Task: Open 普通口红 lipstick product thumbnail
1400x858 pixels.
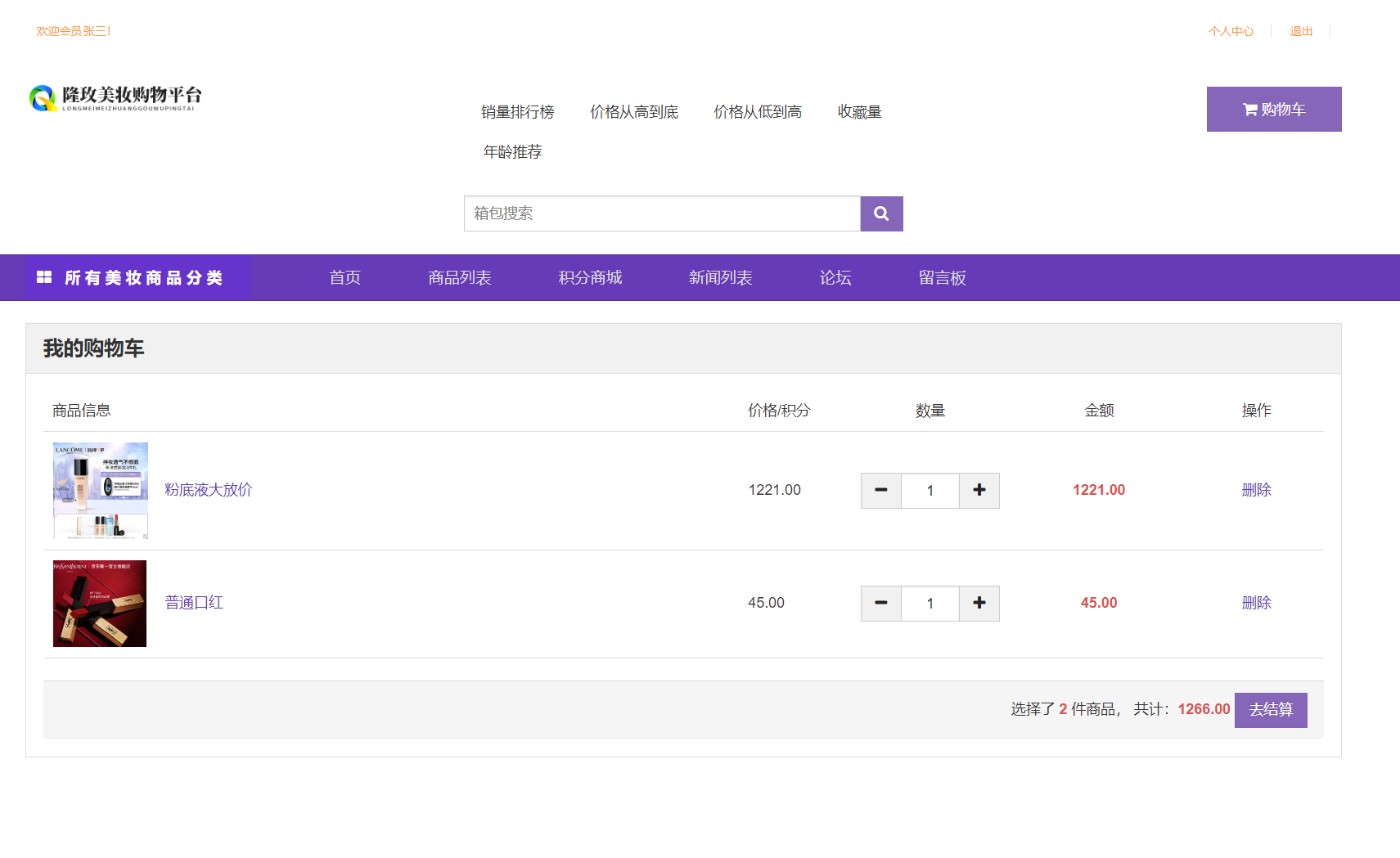Action: pos(100,604)
